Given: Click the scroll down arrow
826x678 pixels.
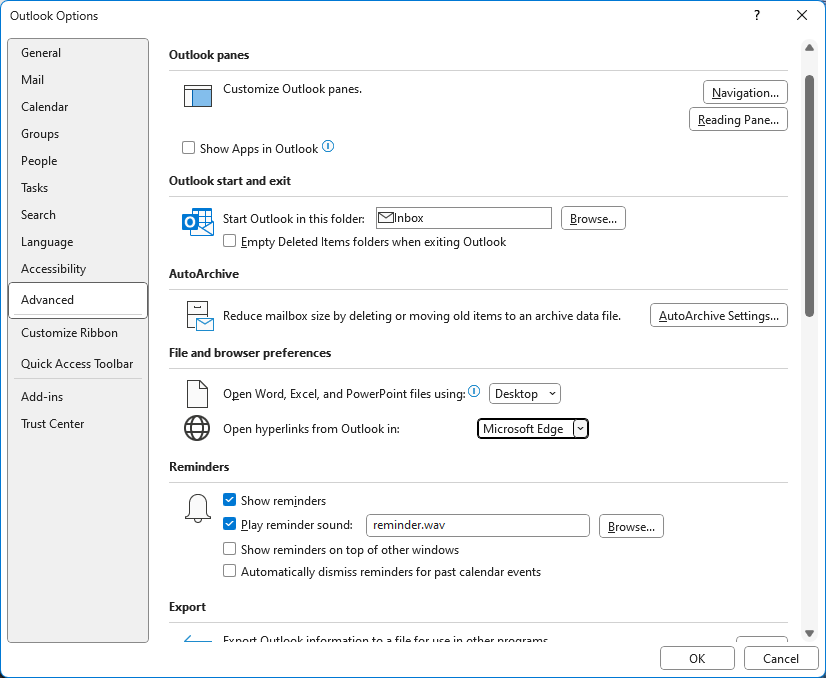Looking at the screenshot, I should (x=809, y=633).
